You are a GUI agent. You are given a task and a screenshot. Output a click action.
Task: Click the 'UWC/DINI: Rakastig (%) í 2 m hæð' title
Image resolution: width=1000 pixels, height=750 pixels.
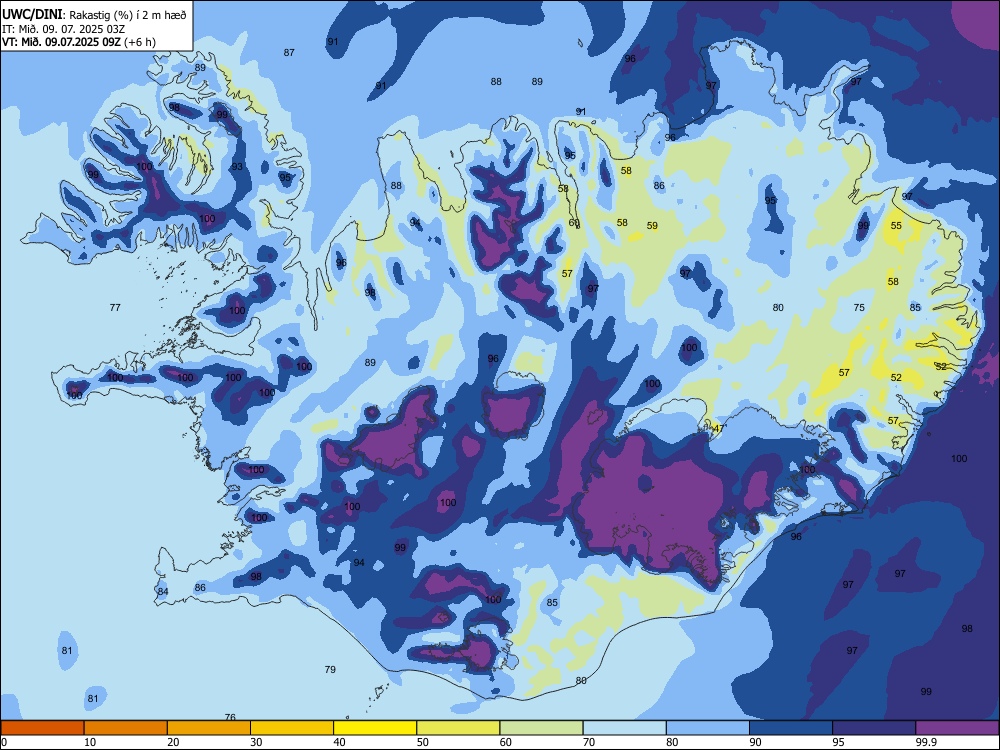coord(94,14)
